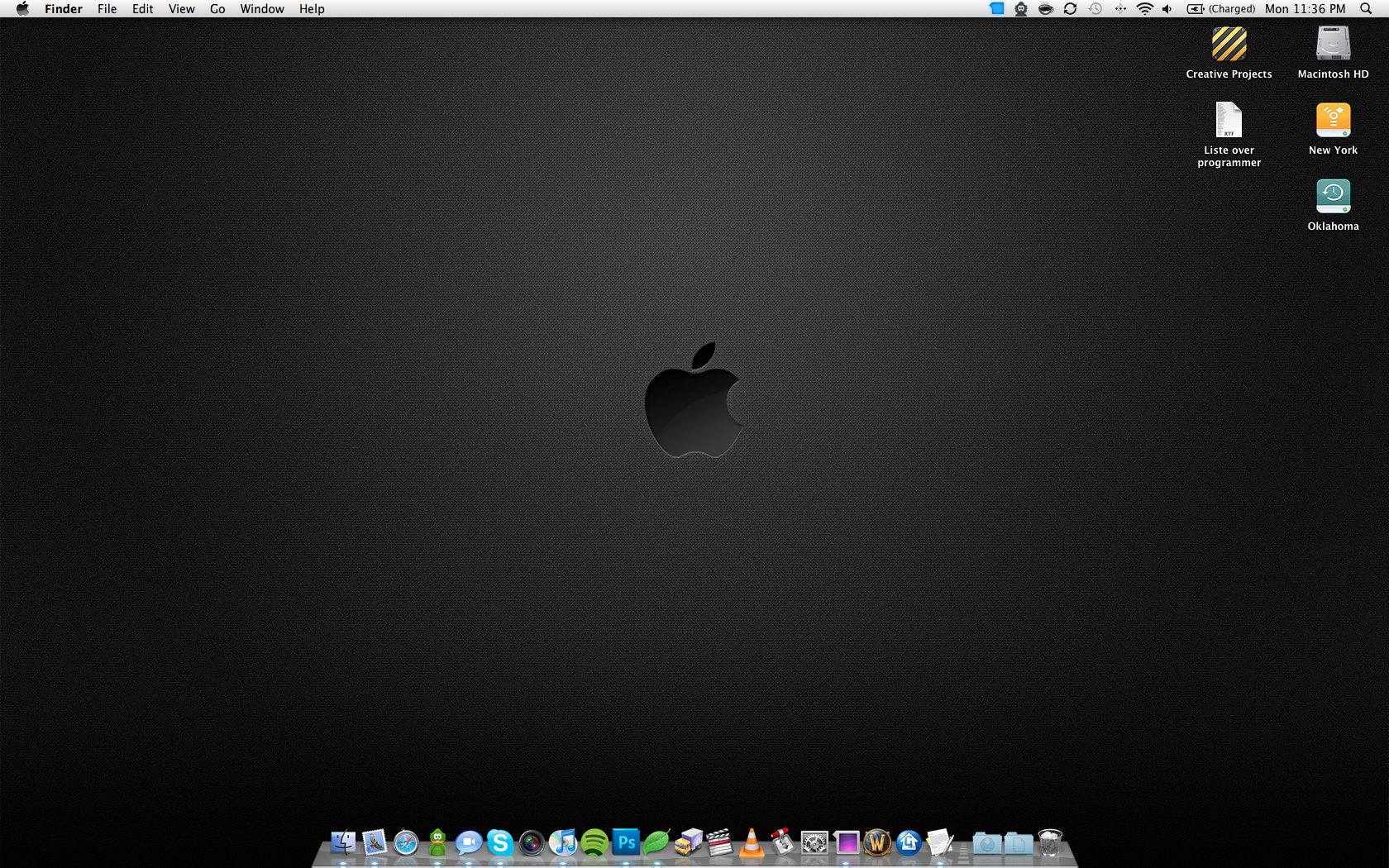1389x868 pixels.
Task: Launch Skype from the Dock
Action: [x=500, y=842]
